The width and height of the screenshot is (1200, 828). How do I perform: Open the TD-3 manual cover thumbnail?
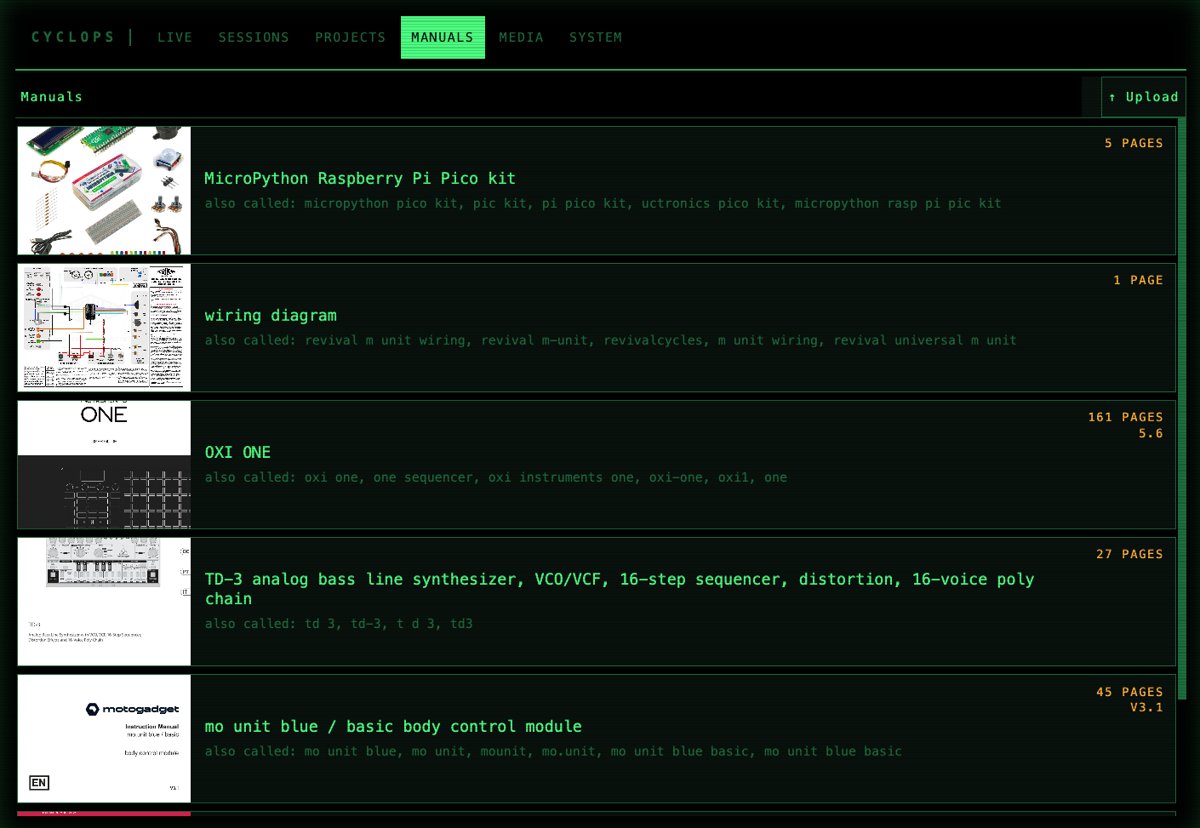pos(104,601)
